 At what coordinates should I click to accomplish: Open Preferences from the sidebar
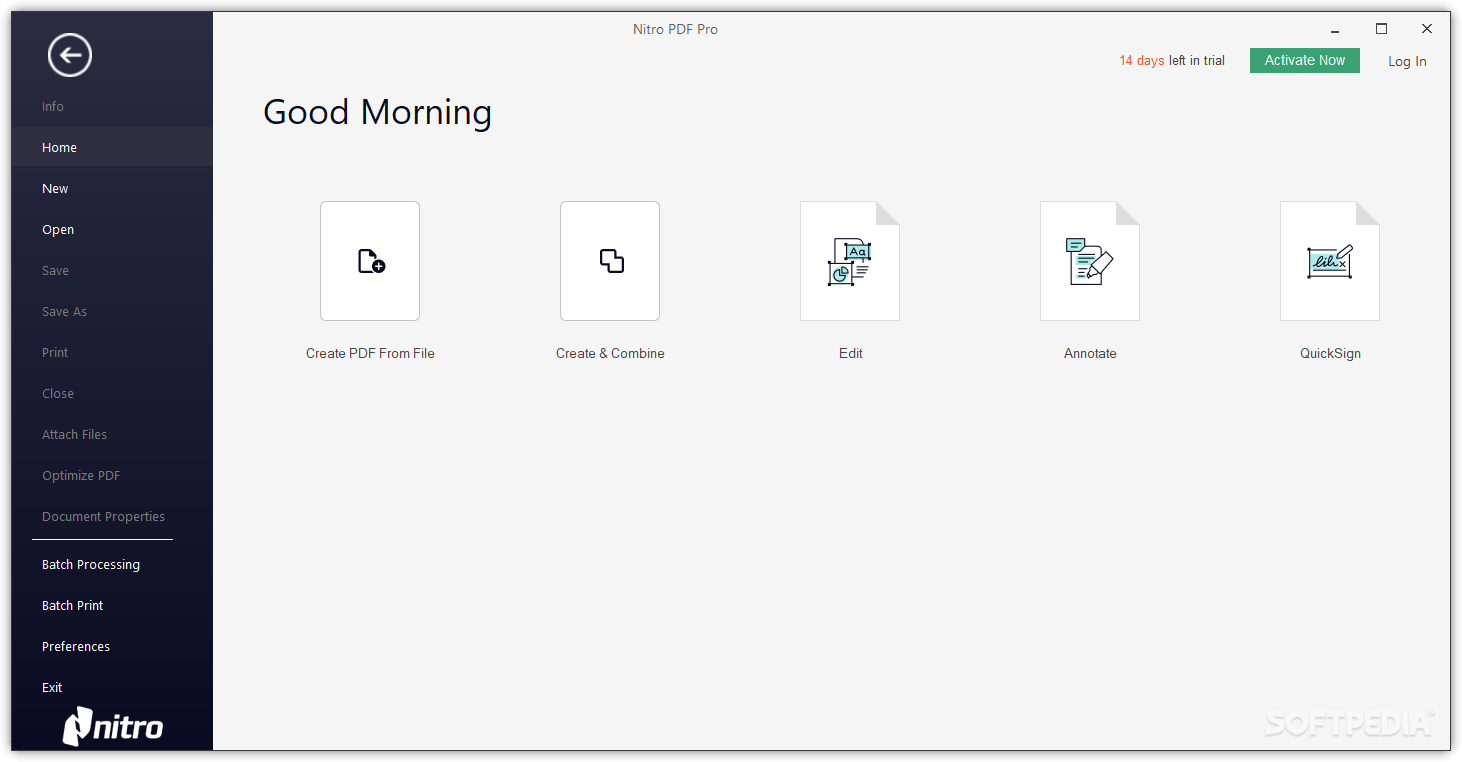112,646
